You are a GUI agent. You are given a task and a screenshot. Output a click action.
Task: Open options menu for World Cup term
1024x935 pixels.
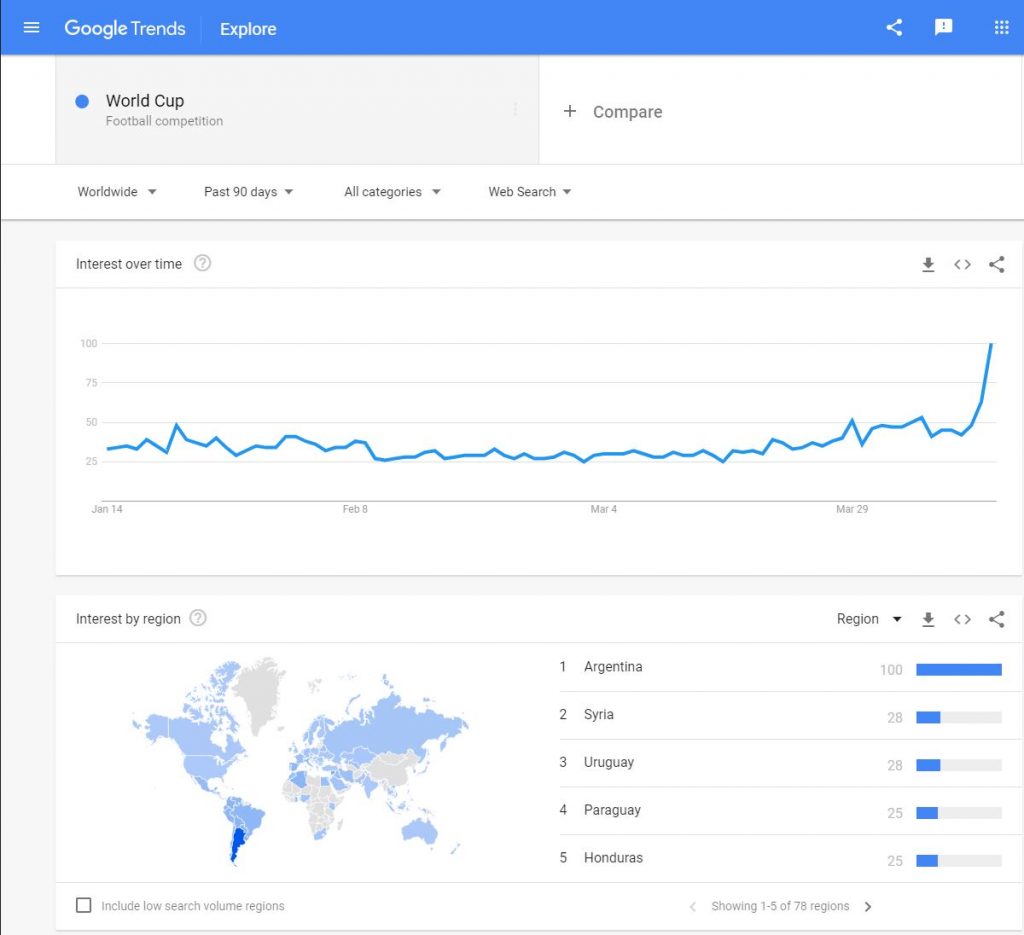[x=515, y=109]
